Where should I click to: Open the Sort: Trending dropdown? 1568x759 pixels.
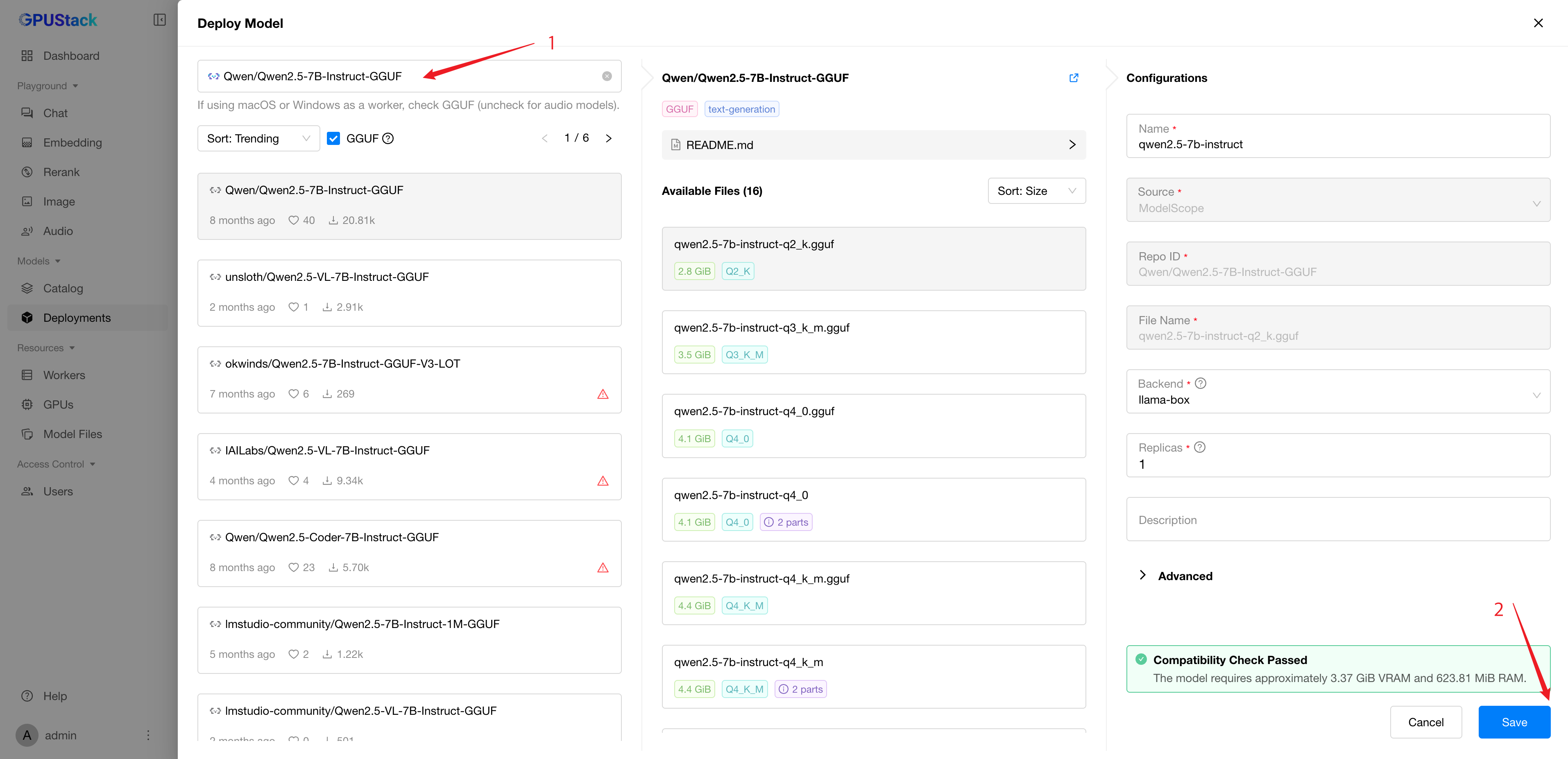(x=258, y=139)
